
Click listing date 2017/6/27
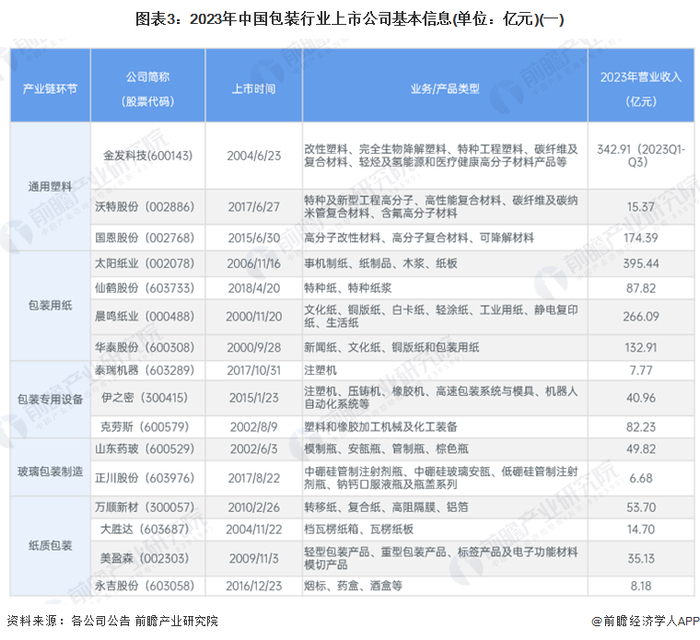pos(254,207)
